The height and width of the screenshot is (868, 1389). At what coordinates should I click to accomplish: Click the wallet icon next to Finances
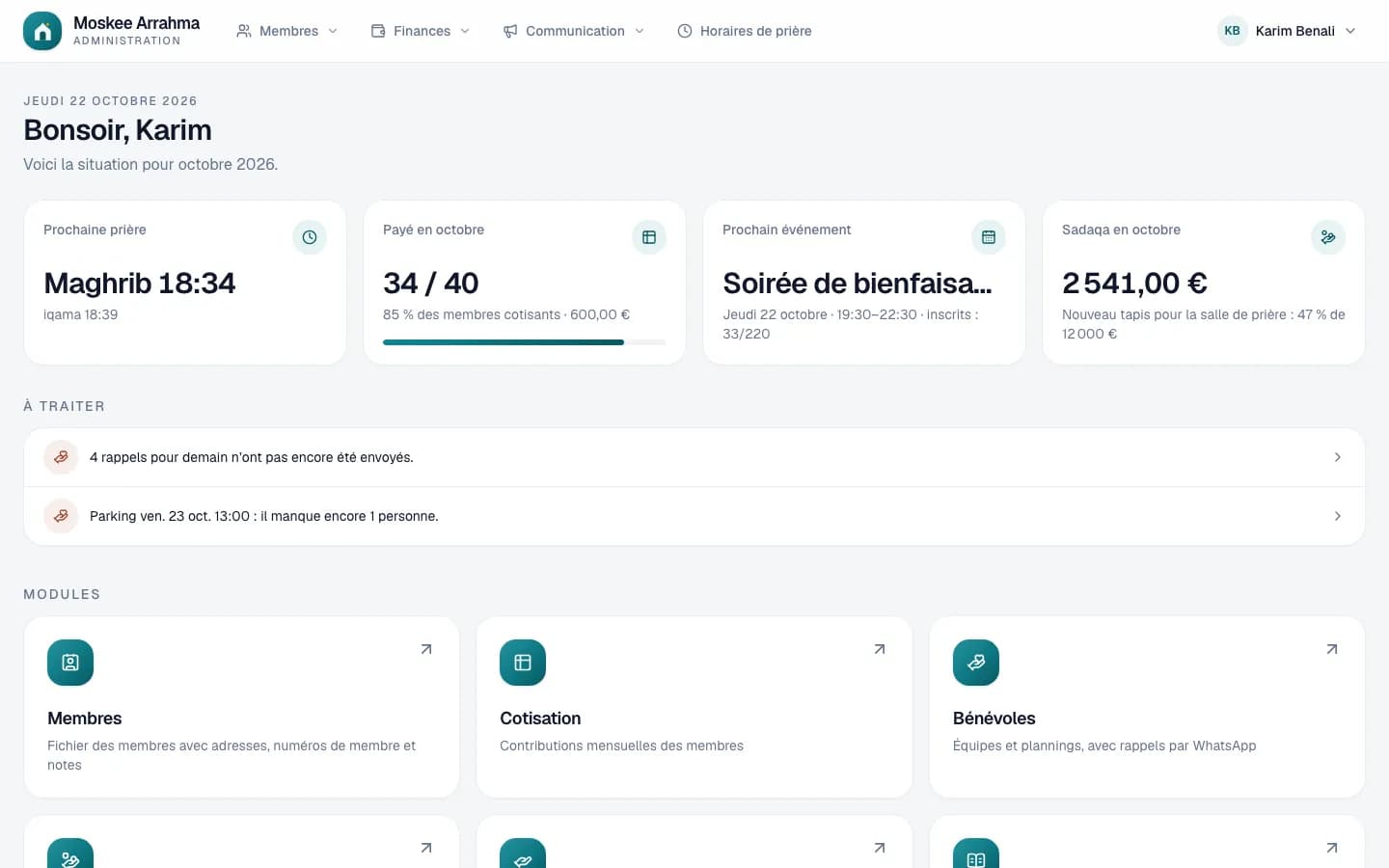[378, 31]
